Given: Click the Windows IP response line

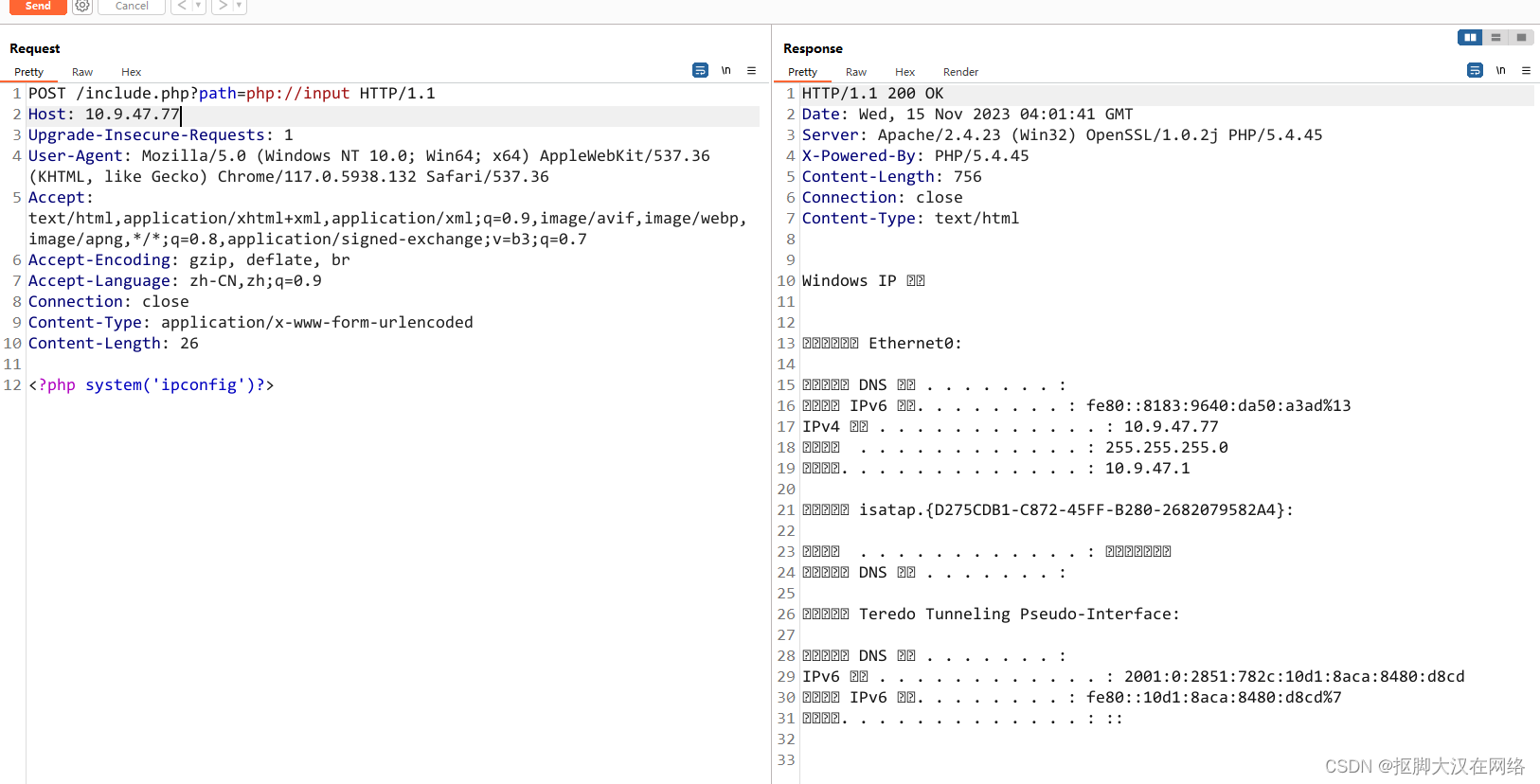Looking at the screenshot, I should pos(864,280).
